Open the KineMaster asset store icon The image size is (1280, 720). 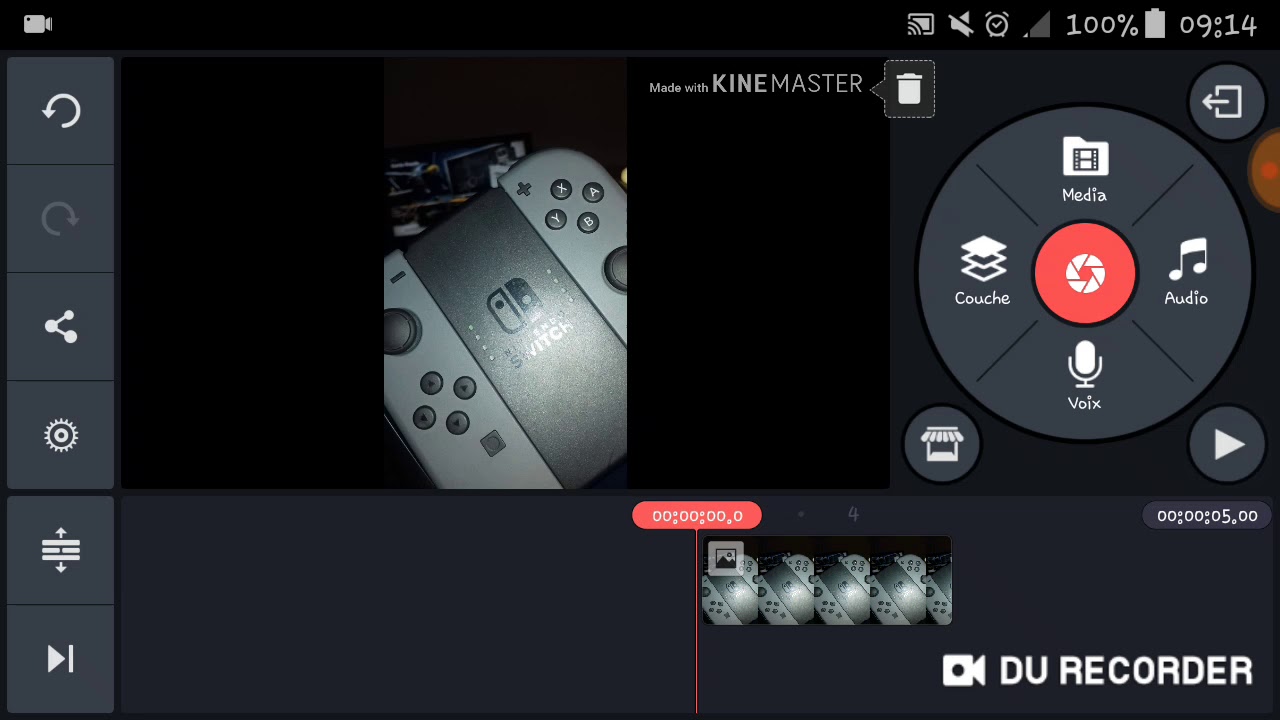click(x=942, y=444)
